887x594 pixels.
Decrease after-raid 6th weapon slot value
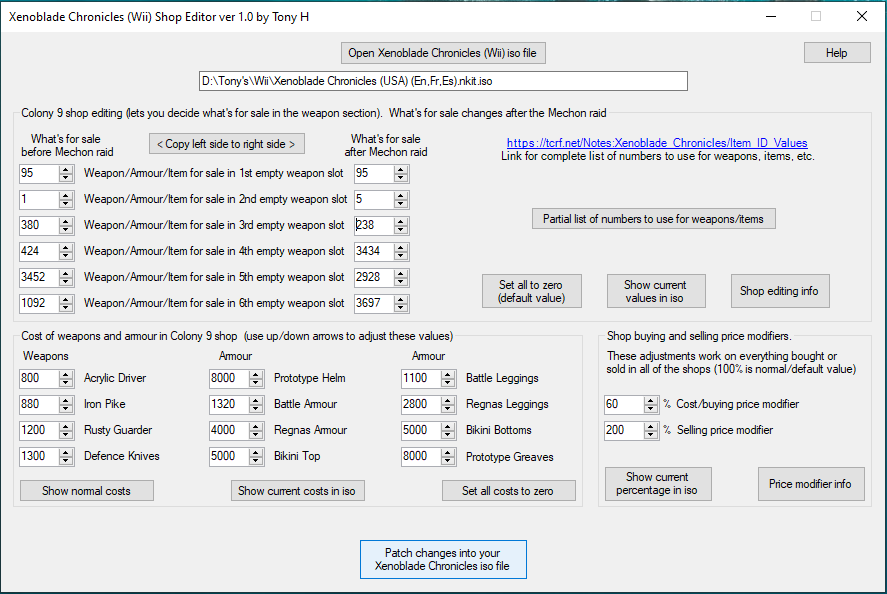(401, 307)
